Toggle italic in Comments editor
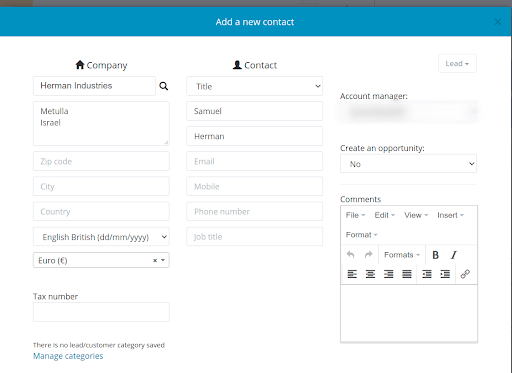 tap(454, 255)
